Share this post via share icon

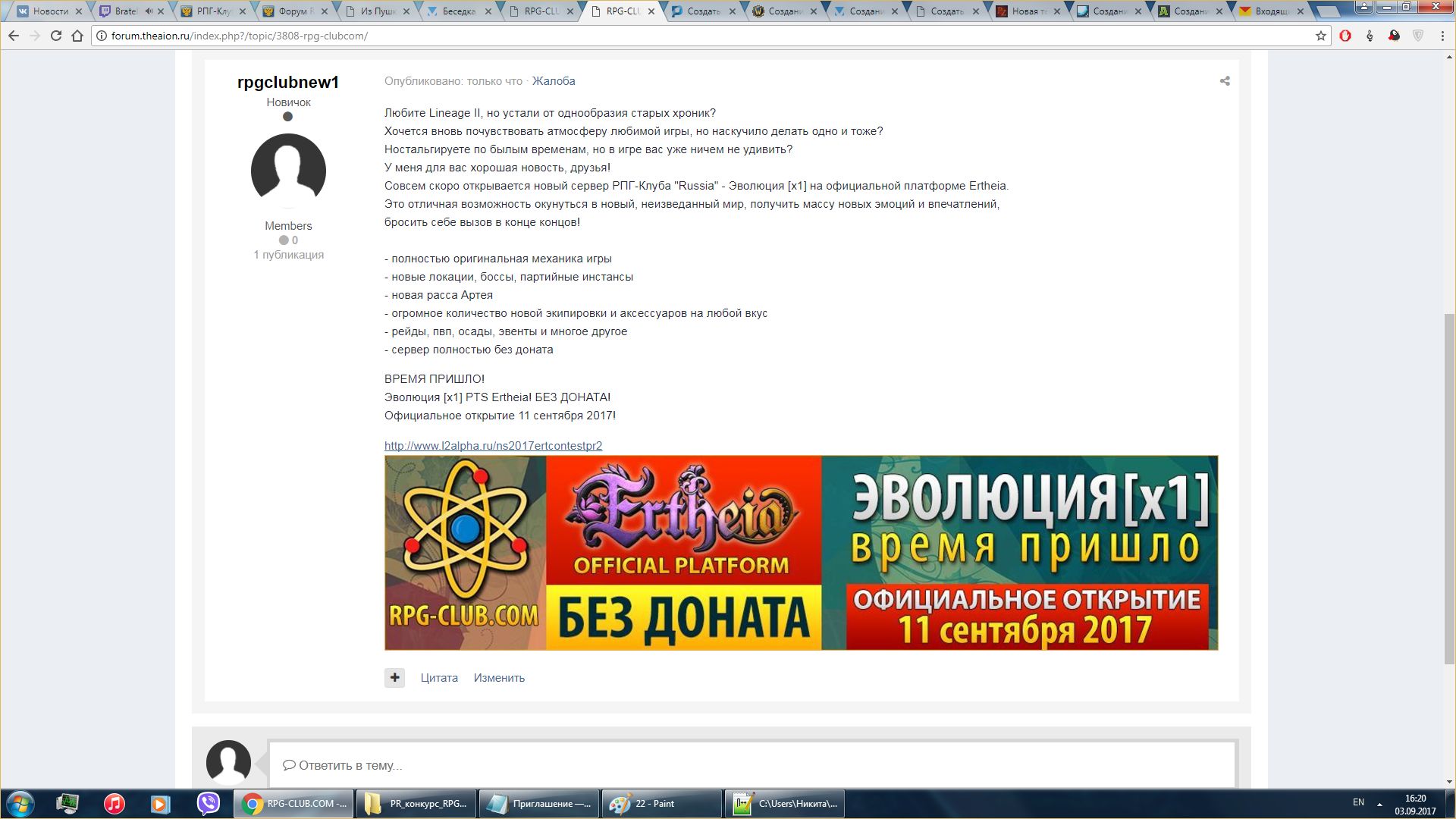pos(1225,81)
